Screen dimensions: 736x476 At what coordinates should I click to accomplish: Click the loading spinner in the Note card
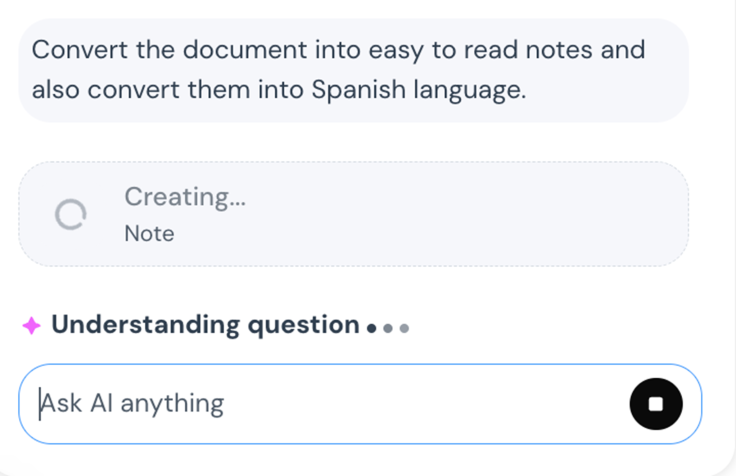(70, 214)
